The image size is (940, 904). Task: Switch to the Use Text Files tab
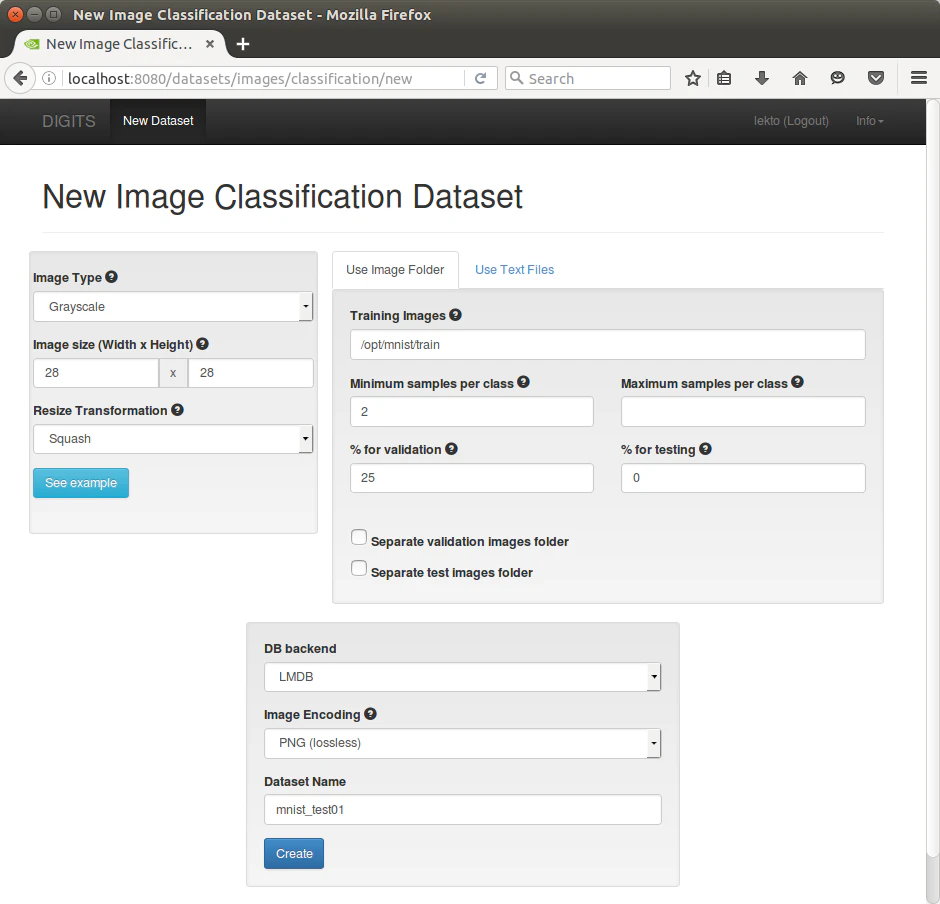pyautogui.click(x=514, y=270)
